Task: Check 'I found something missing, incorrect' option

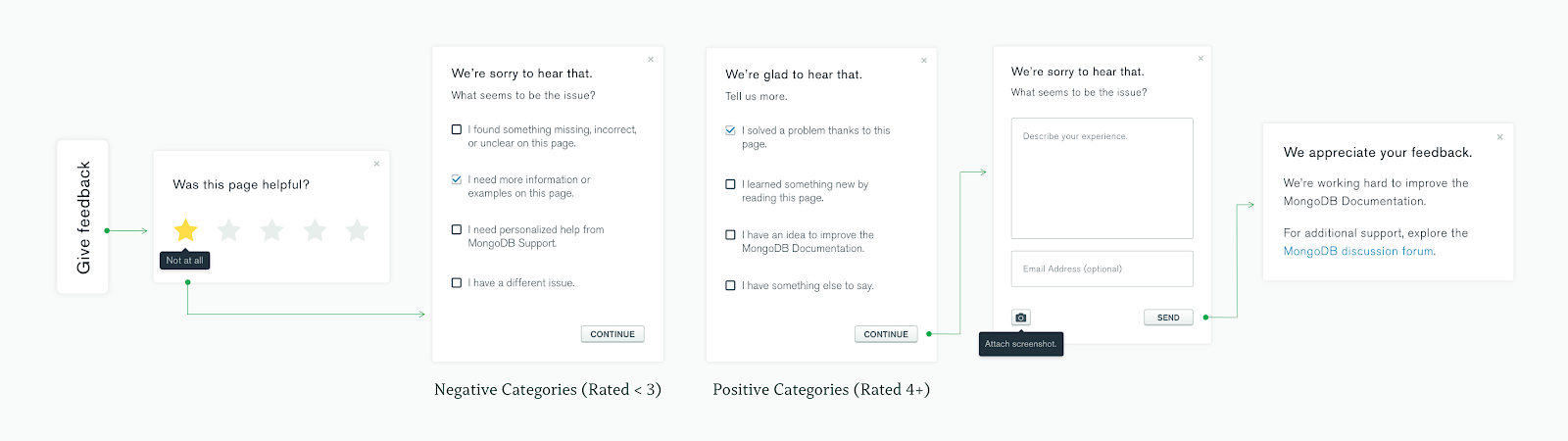Action: point(457,129)
